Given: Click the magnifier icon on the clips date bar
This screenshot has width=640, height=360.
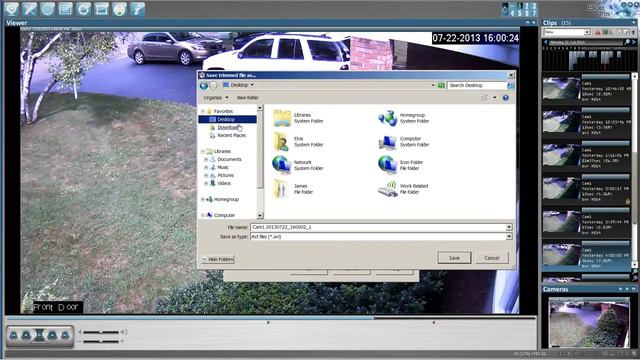Looking at the screenshot, I should tap(627, 42).
